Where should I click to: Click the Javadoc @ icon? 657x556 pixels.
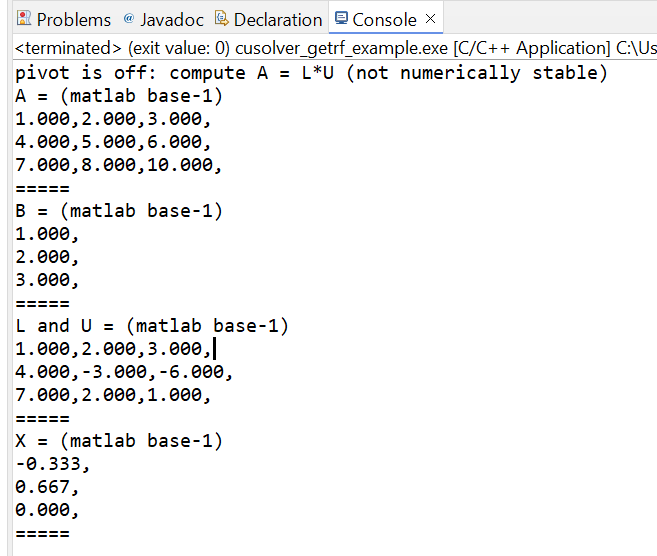(x=128, y=19)
